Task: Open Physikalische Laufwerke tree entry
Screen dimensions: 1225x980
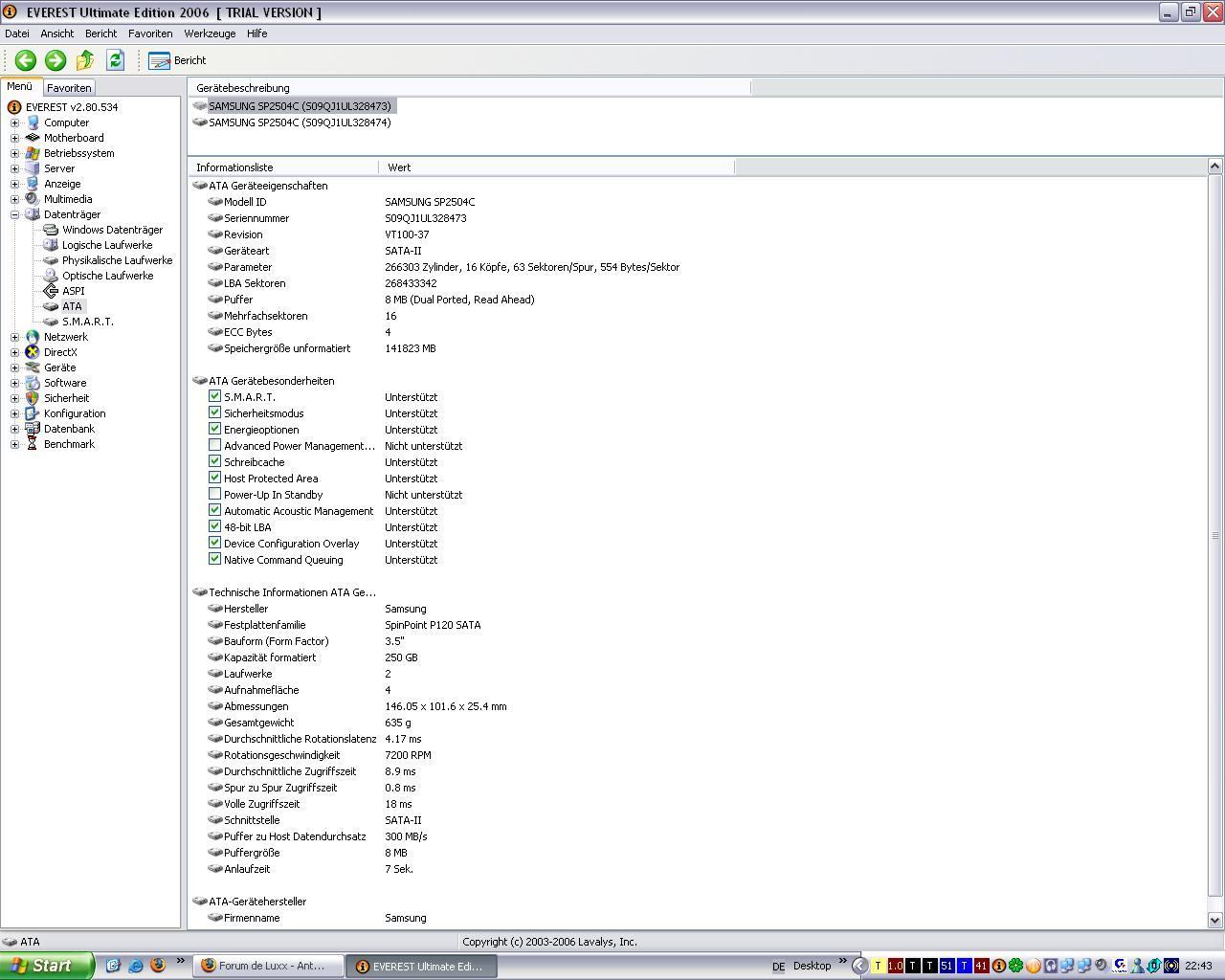Action: pyautogui.click(x=117, y=260)
